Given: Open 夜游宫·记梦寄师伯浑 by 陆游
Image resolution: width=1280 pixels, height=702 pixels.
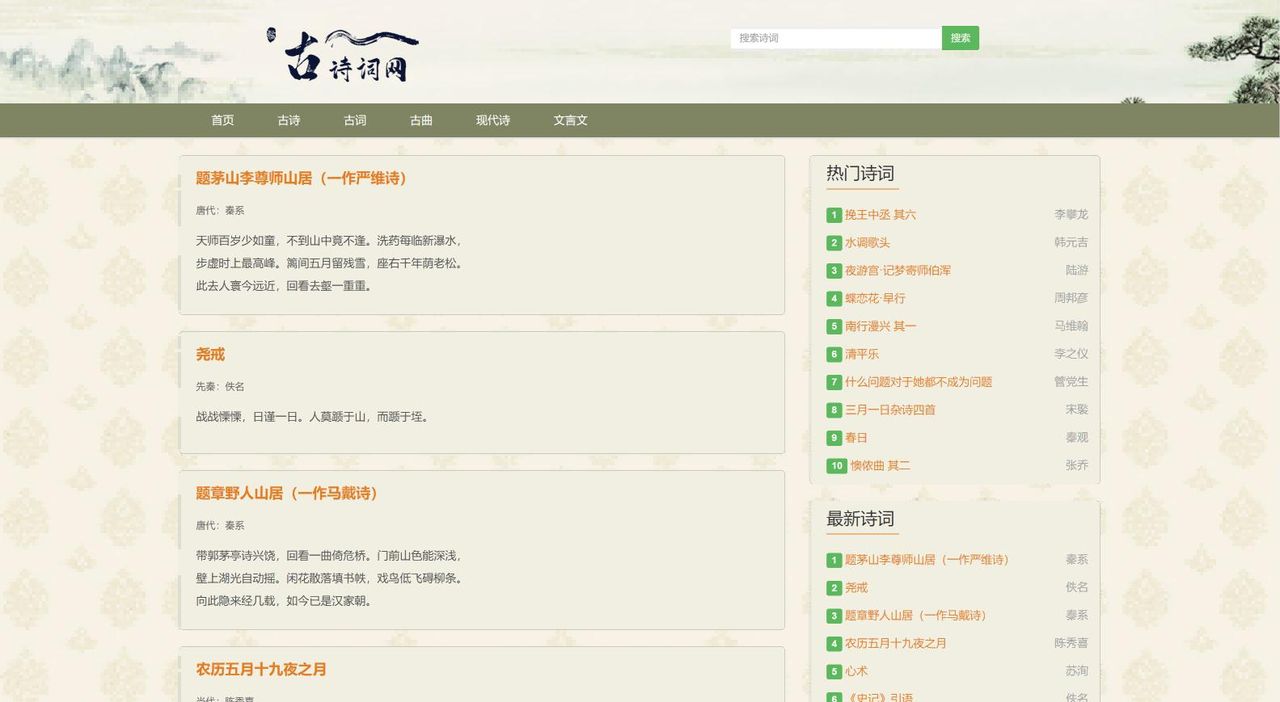Looking at the screenshot, I should (x=897, y=269).
